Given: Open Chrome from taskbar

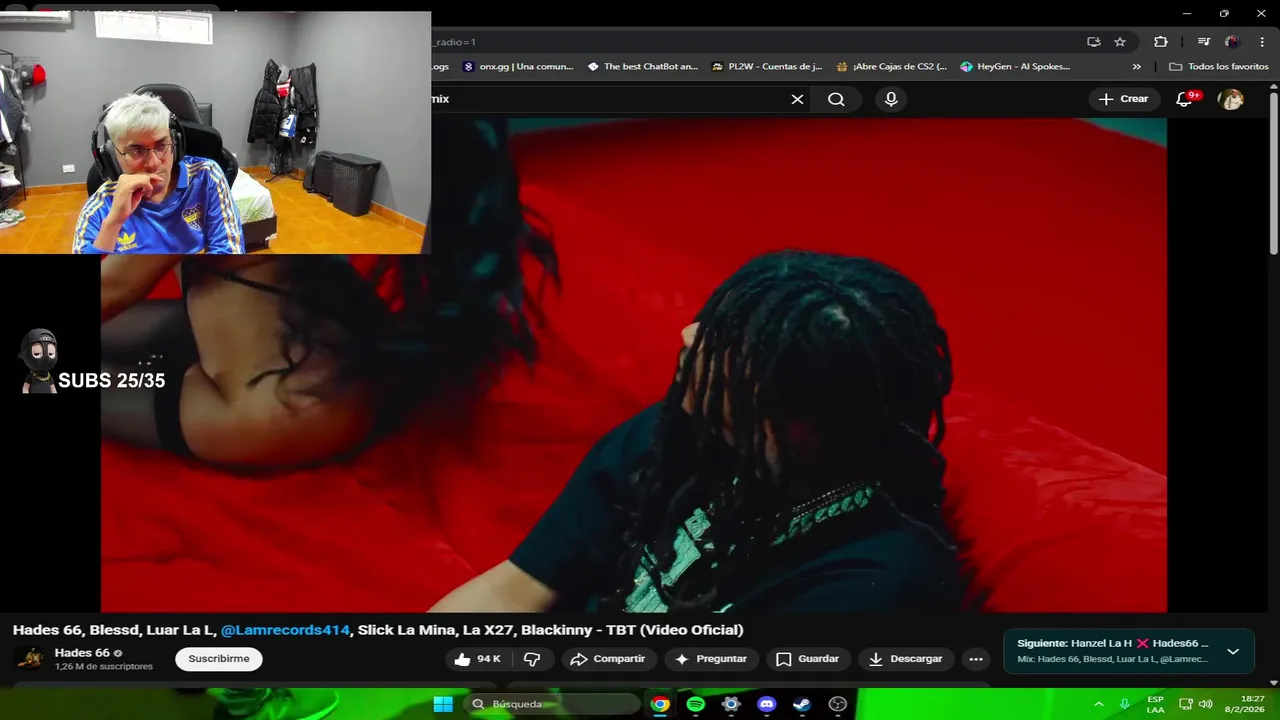Looking at the screenshot, I should (x=660, y=704).
